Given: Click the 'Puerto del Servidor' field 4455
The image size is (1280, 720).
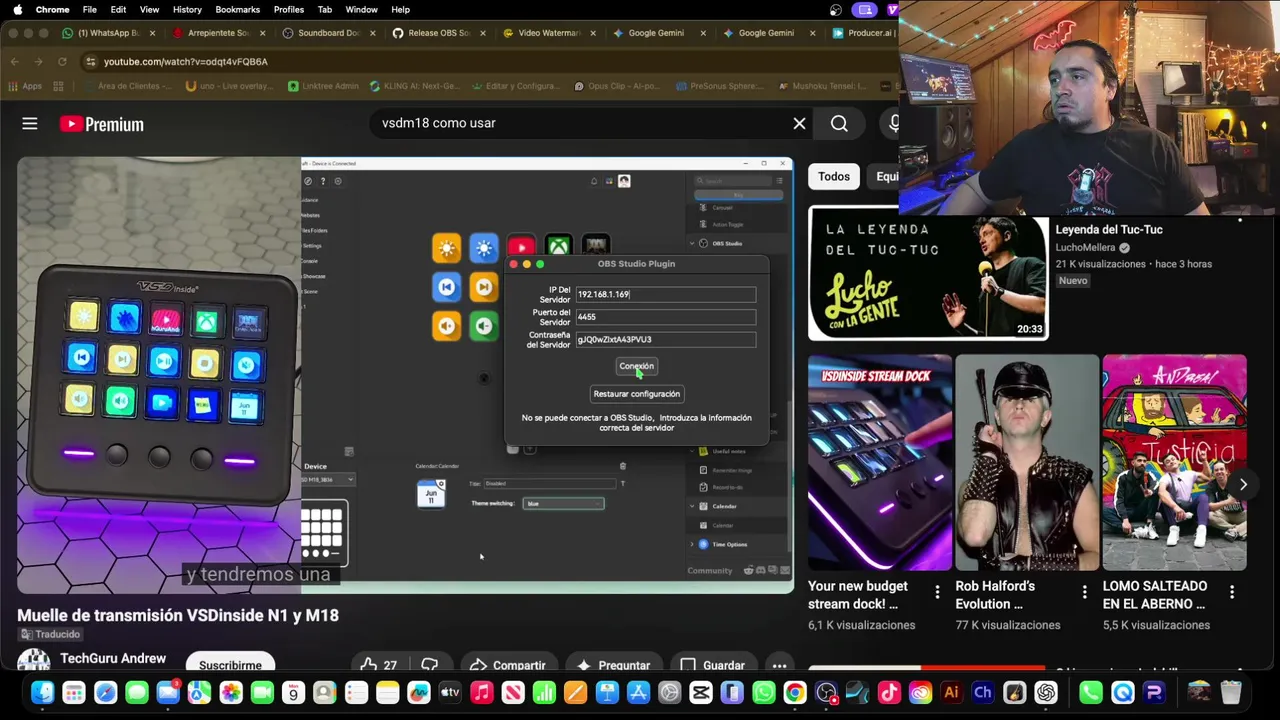Looking at the screenshot, I should 665,317.
